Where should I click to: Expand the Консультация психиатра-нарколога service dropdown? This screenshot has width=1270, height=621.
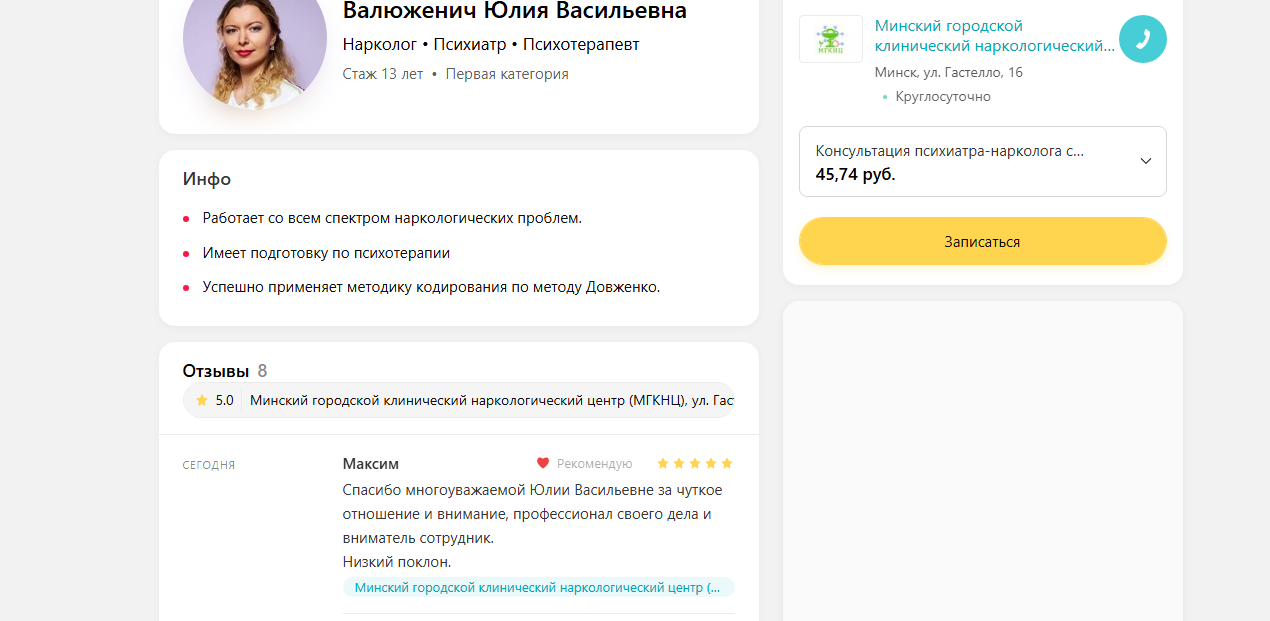(983, 162)
